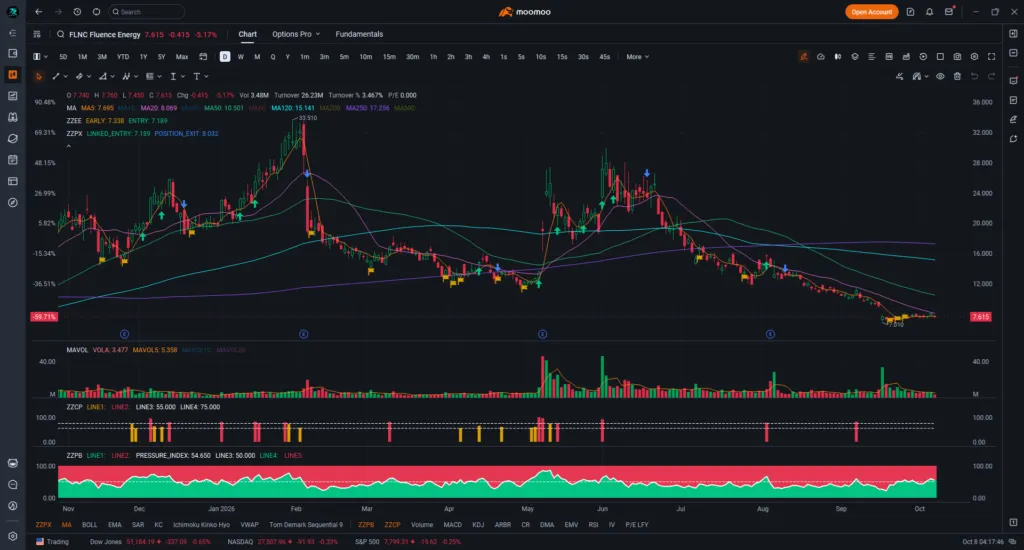Expand the angle measure tool dropdown

pos(112,76)
